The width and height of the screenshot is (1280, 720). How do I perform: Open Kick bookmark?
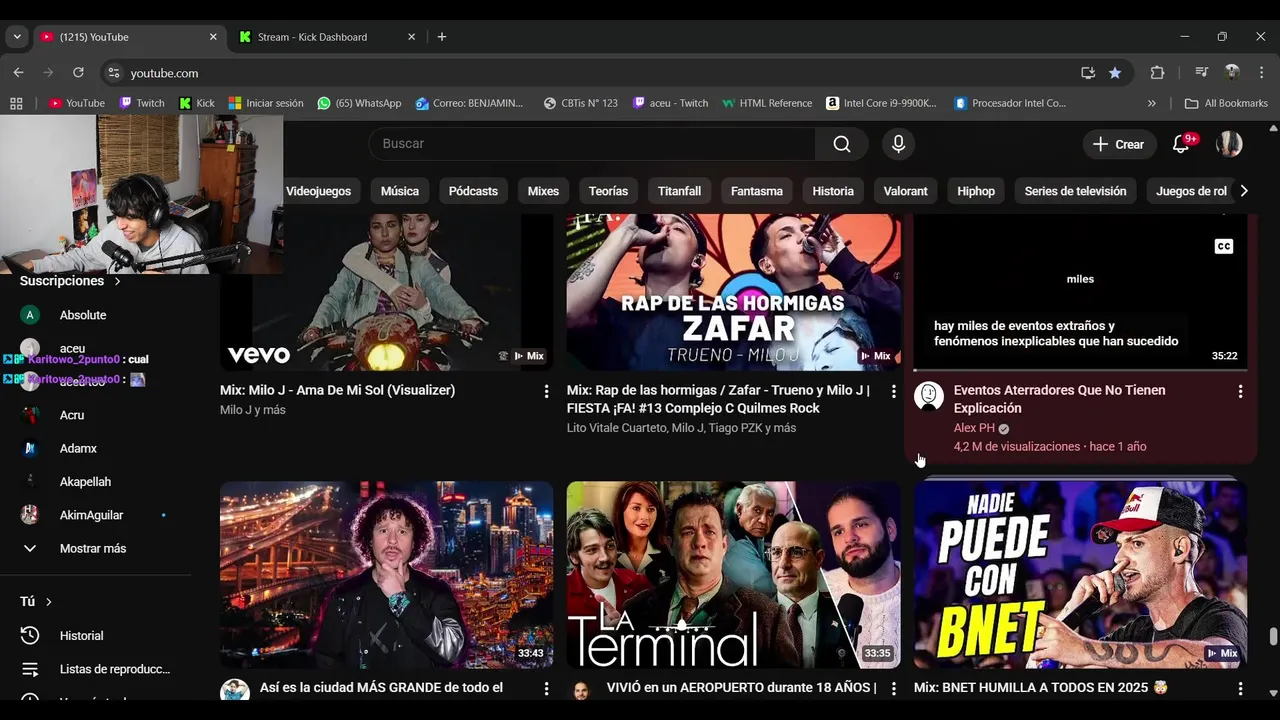(x=196, y=103)
